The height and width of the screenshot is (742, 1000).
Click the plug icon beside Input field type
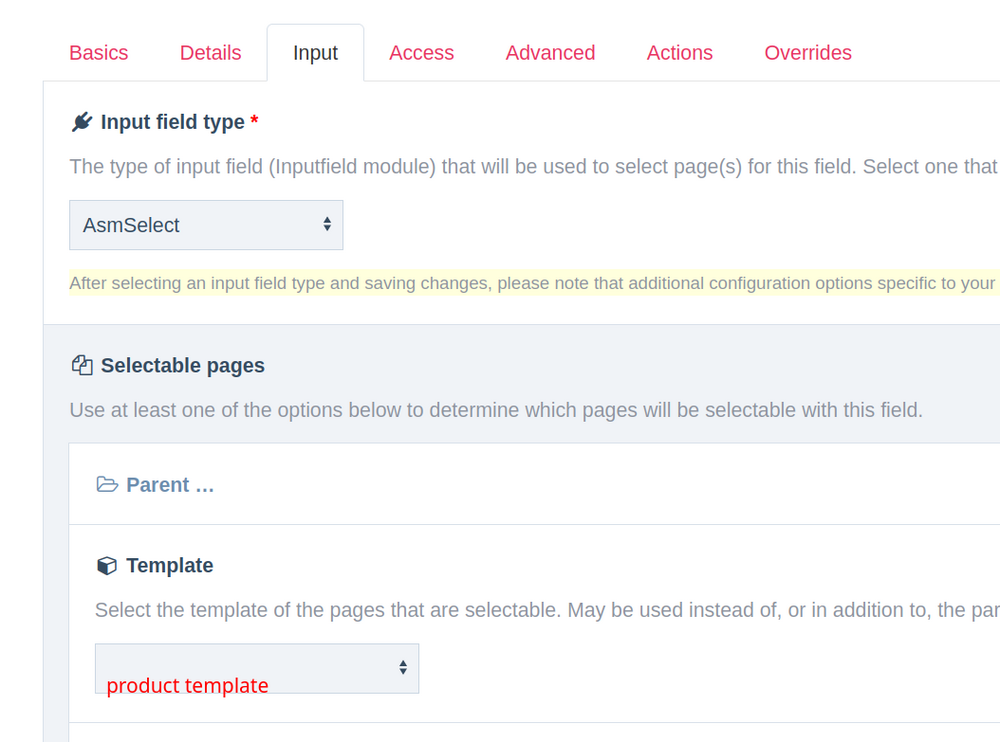tap(84, 121)
